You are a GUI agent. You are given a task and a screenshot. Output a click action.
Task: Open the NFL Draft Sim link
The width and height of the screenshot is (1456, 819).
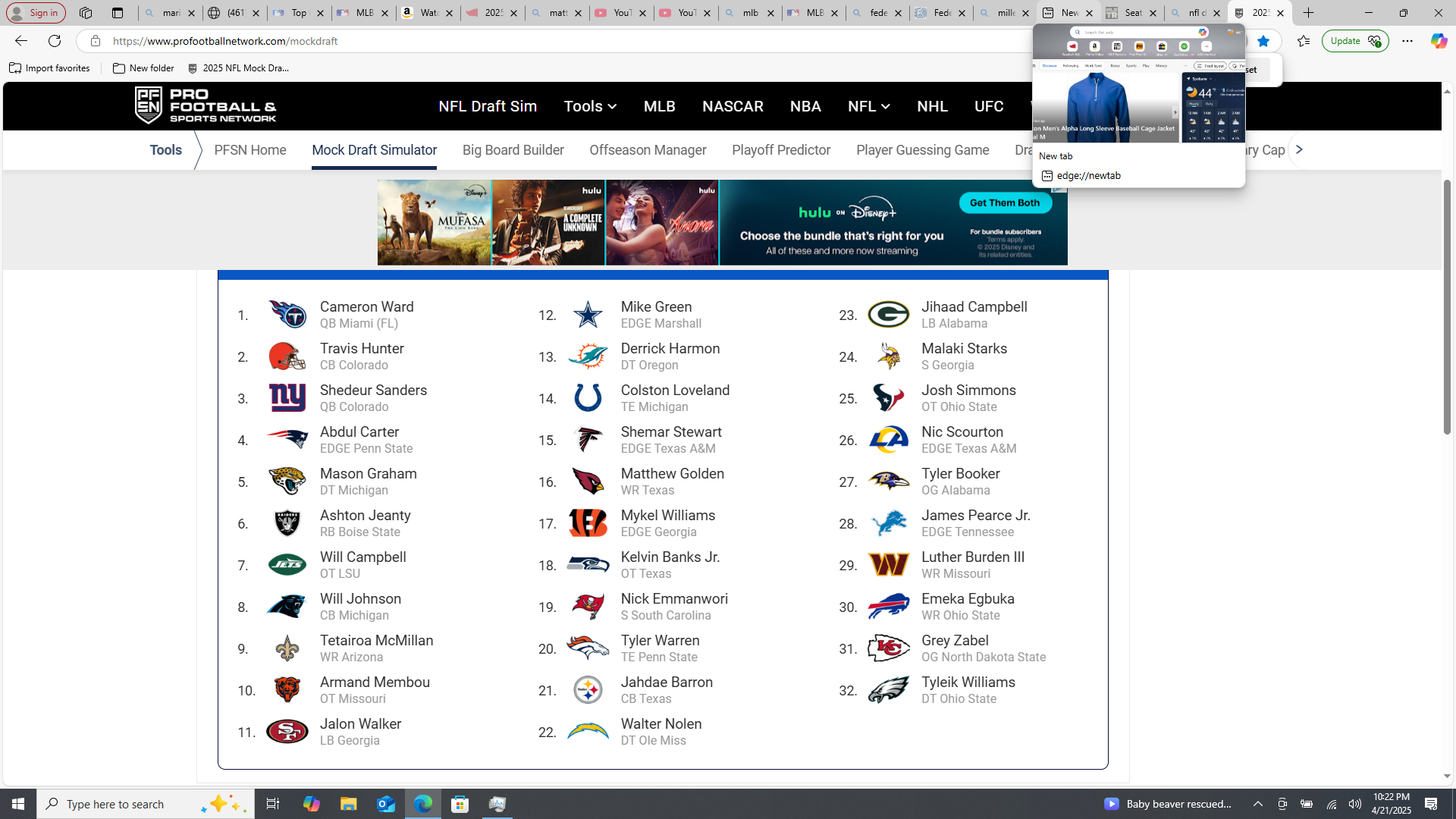click(487, 106)
